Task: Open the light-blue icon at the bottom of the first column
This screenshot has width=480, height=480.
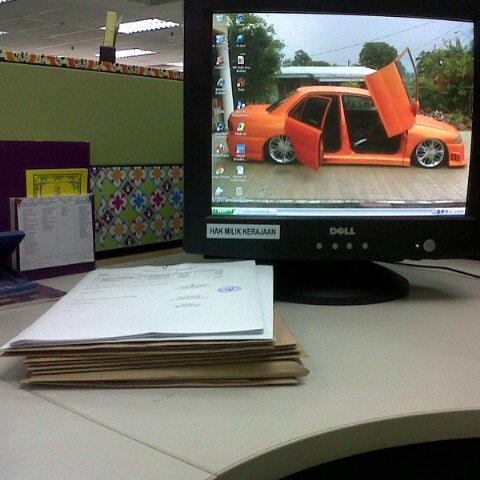Action: tap(219, 191)
